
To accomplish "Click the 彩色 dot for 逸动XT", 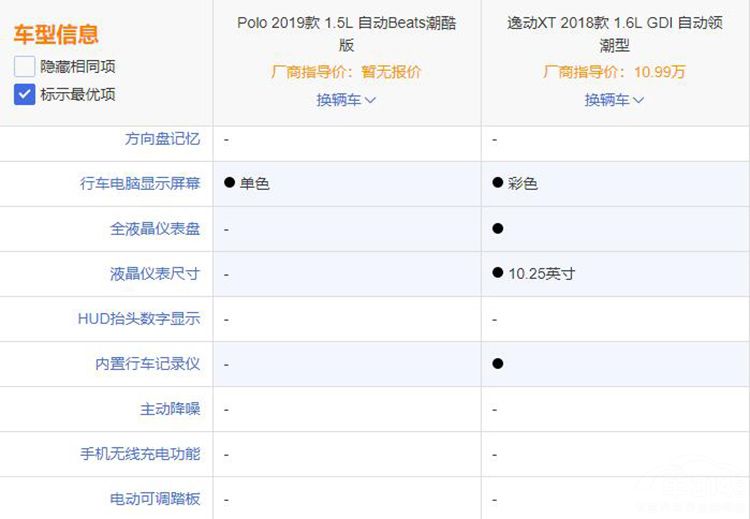I will [x=498, y=183].
